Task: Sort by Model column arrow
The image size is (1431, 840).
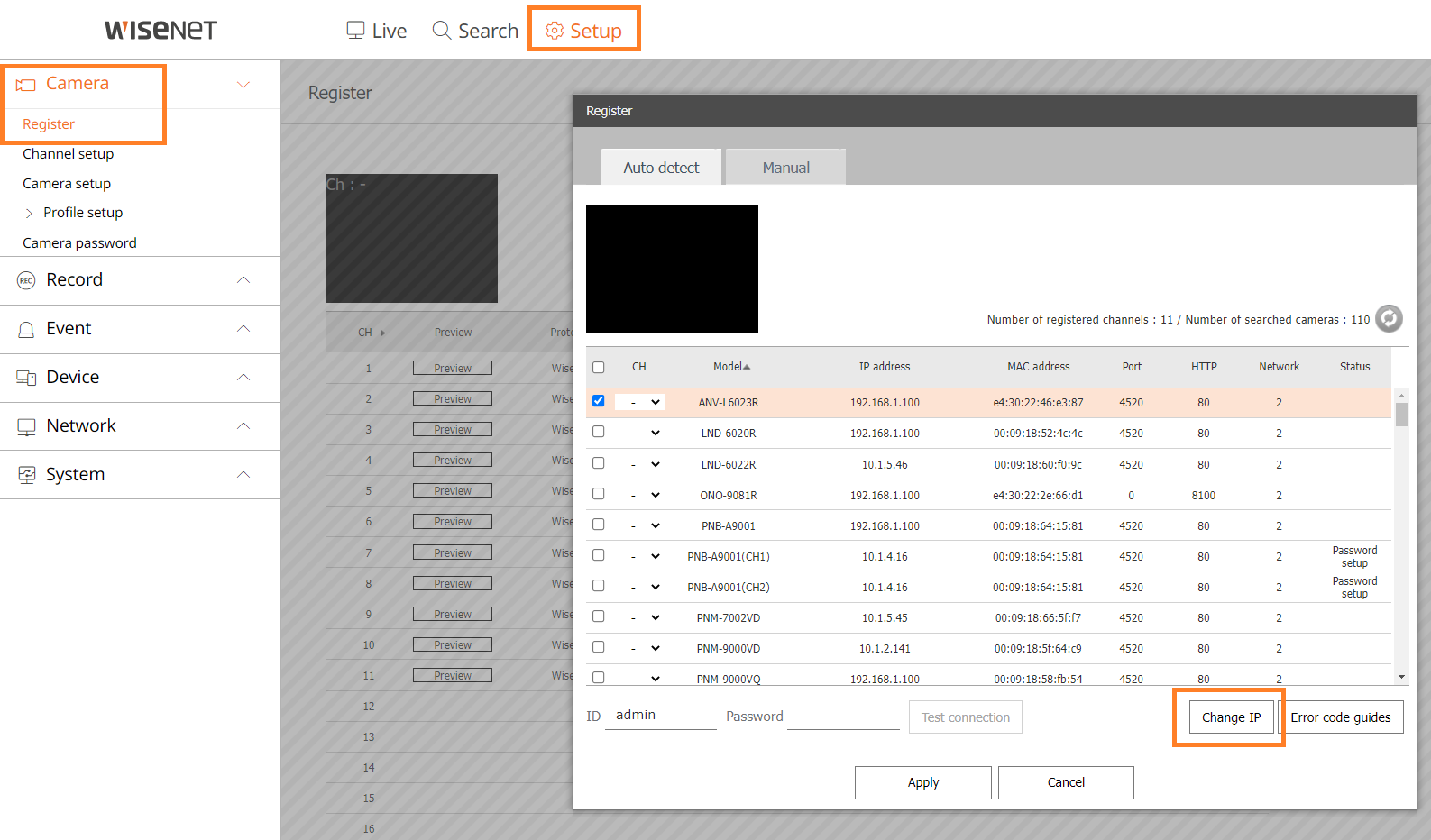Action: click(x=747, y=367)
